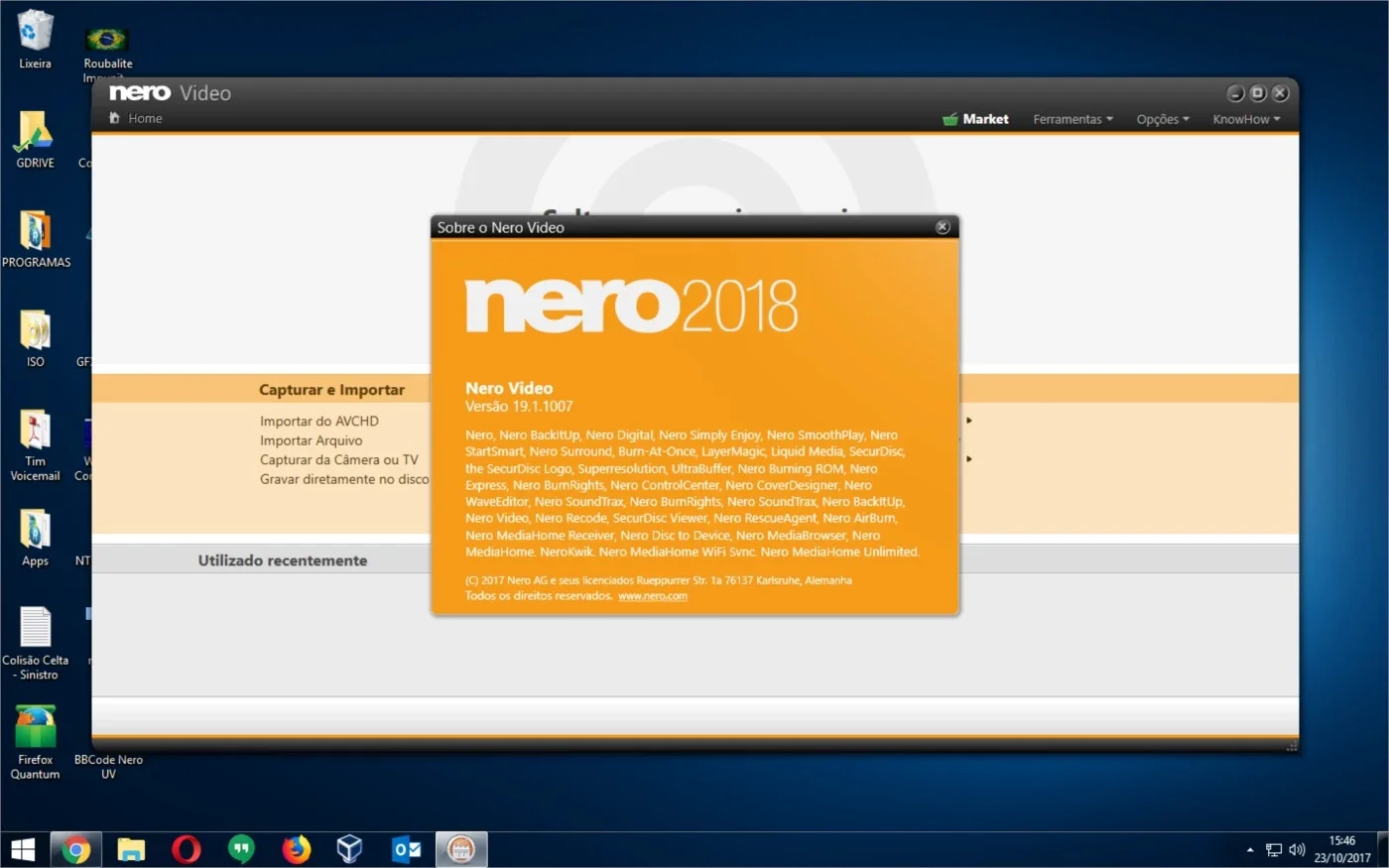Choose Importar Arquivo option
Screen dimensions: 1389x868
[x=312, y=440]
